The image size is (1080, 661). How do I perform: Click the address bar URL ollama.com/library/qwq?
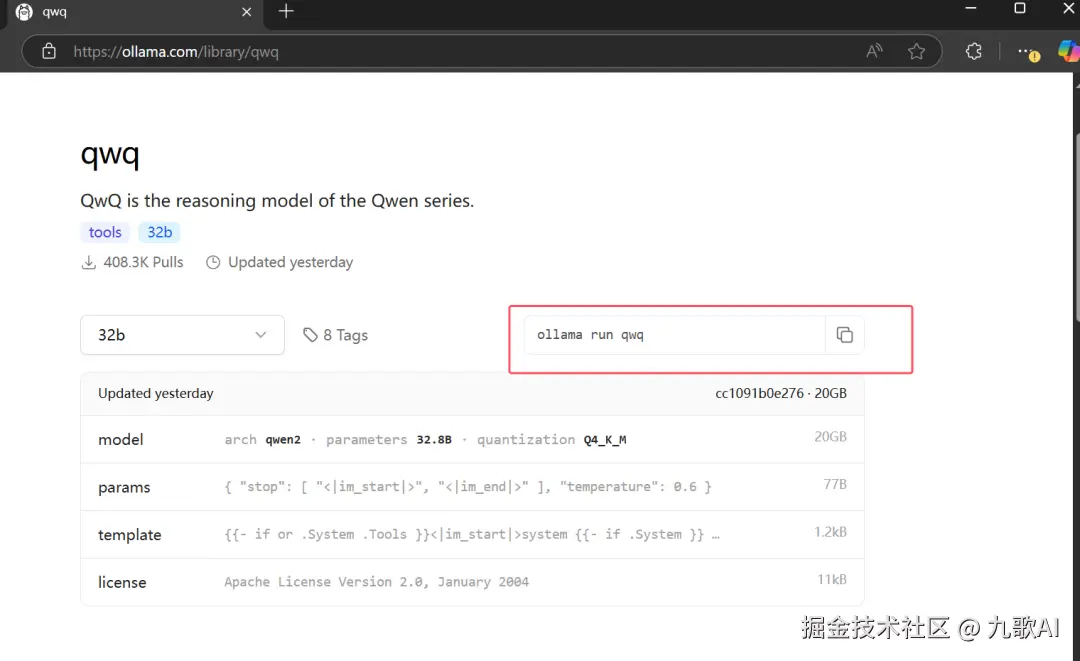point(176,52)
